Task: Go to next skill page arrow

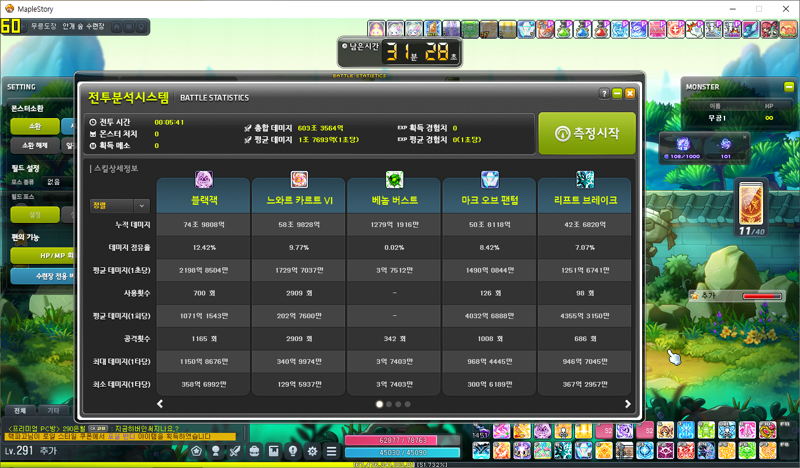Action: point(628,404)
